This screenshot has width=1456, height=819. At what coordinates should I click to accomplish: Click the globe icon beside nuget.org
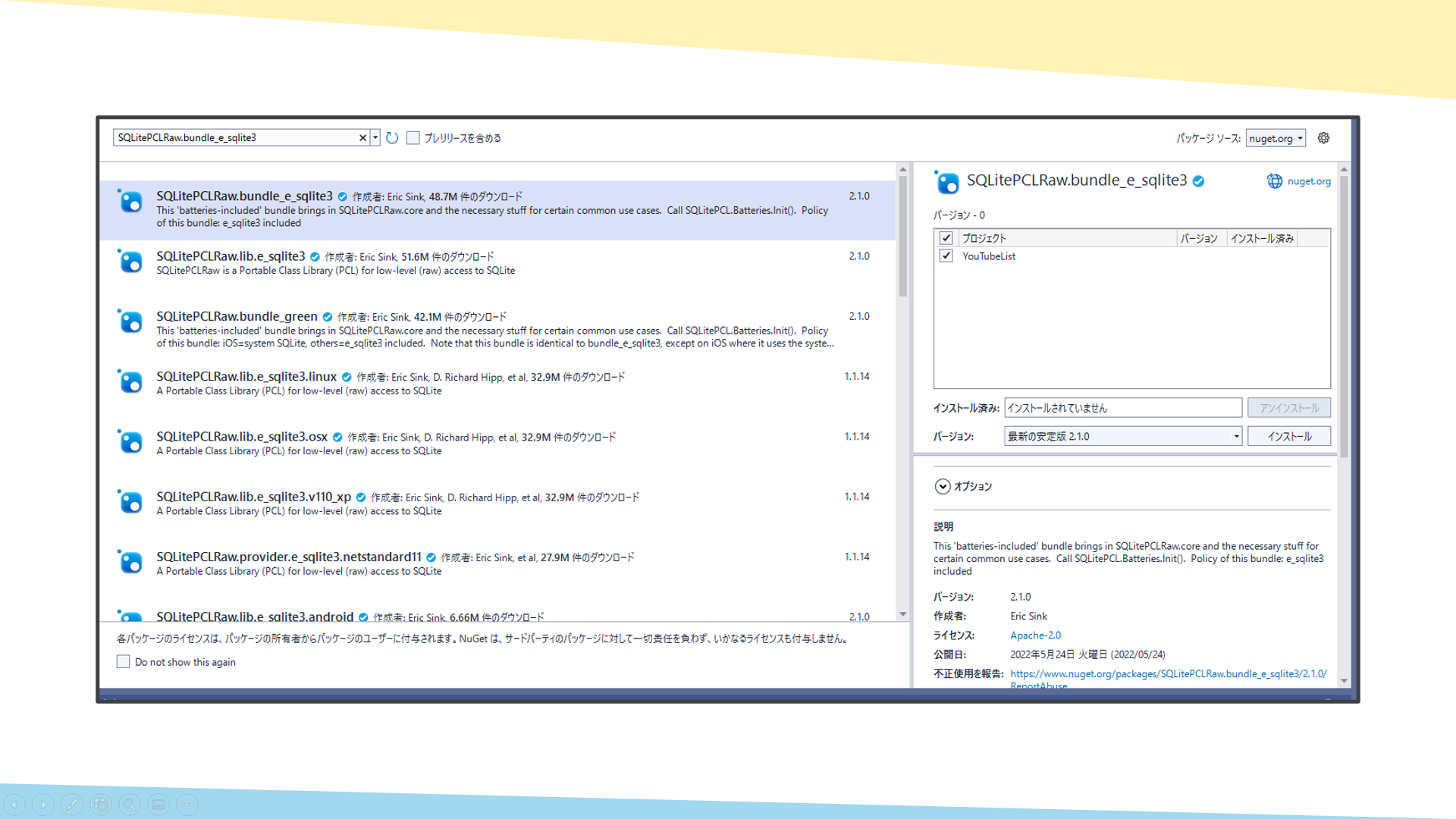tap(1274, 181)
